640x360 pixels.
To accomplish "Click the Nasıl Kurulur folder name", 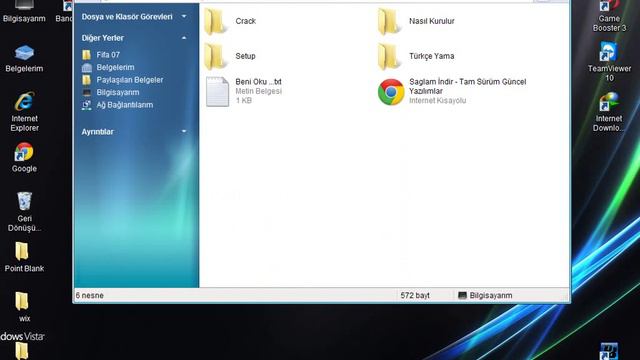I will pyautogui.click(x=431, y=21).
